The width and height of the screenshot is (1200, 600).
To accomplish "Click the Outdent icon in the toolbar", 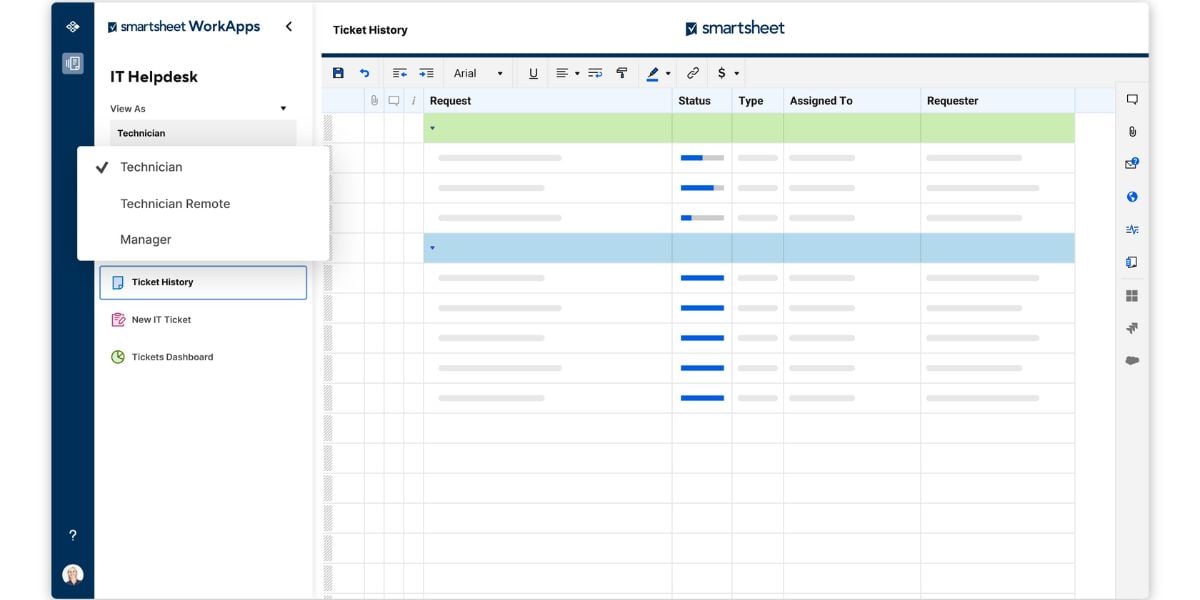I will pyautogui.click(x=400, y=73).
